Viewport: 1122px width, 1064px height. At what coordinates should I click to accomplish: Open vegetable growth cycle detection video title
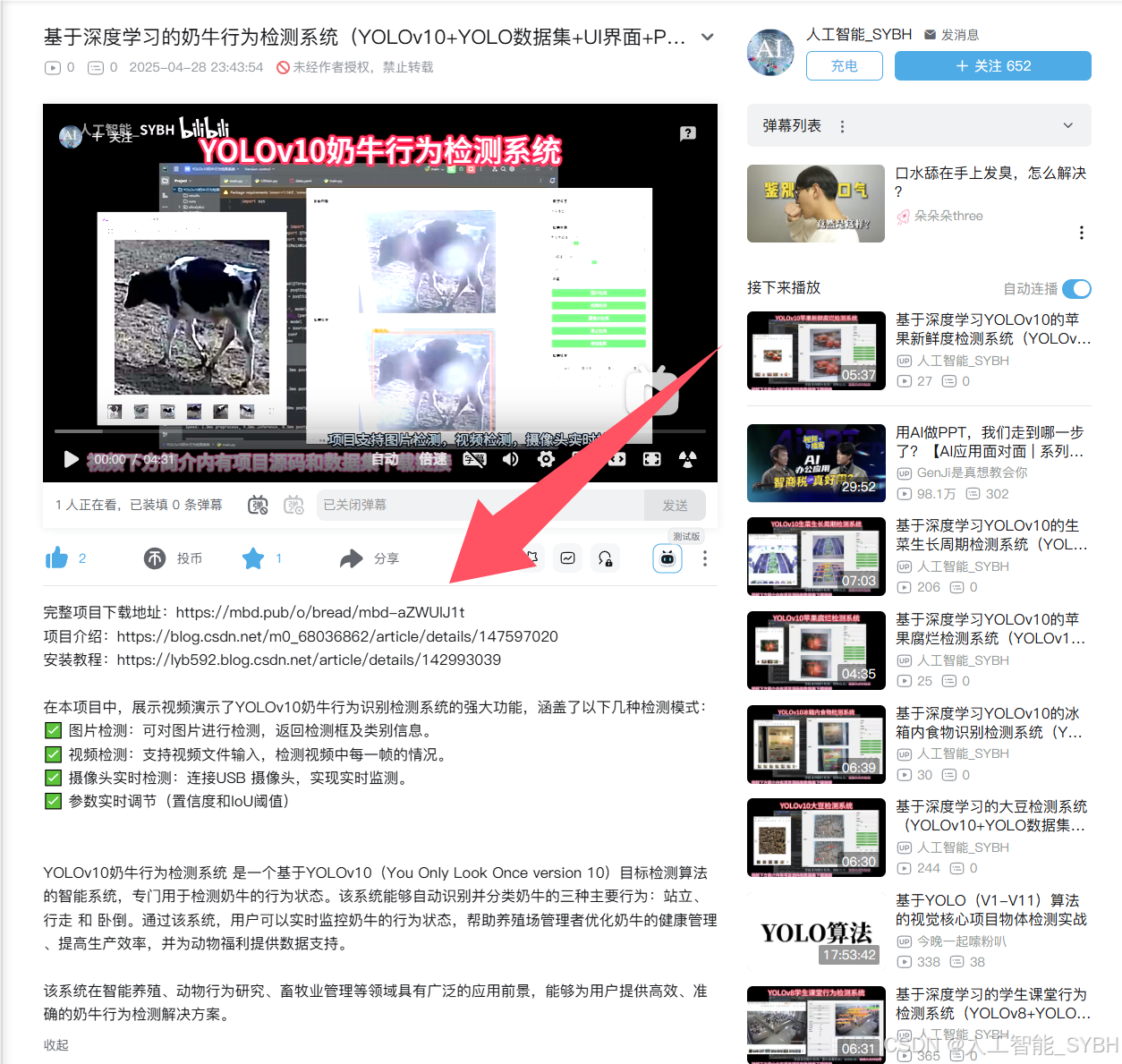[991, 535]
